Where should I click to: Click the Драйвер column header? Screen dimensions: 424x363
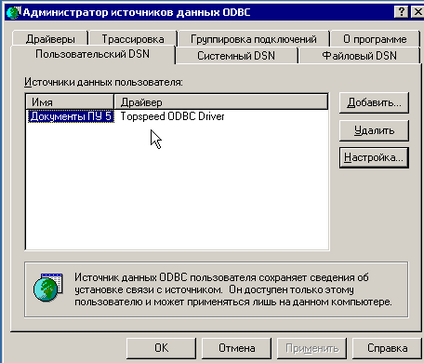(221, 102)
